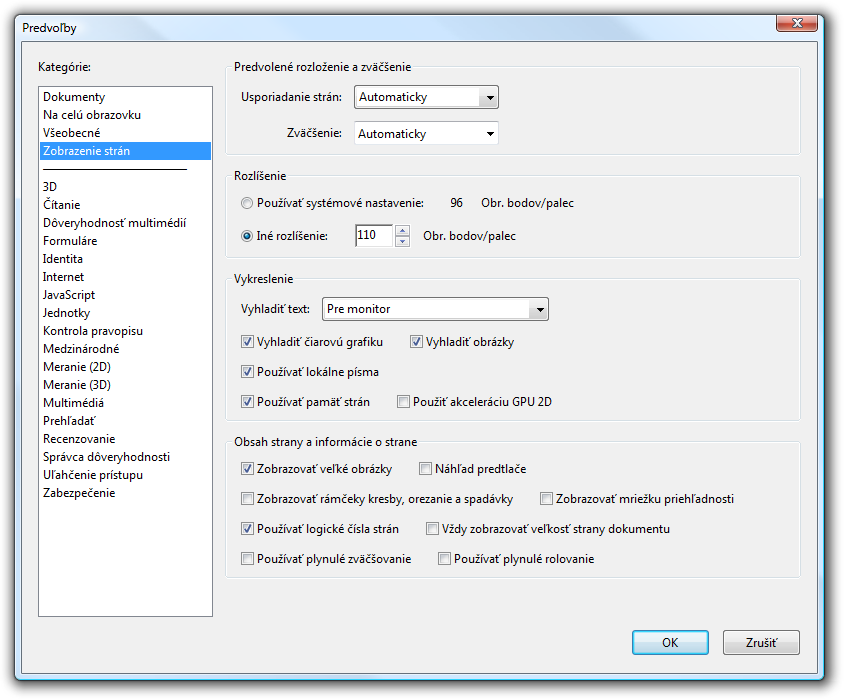Choose Zabezpečenie from categories list

pyautogui.click(x=79, y=493)
